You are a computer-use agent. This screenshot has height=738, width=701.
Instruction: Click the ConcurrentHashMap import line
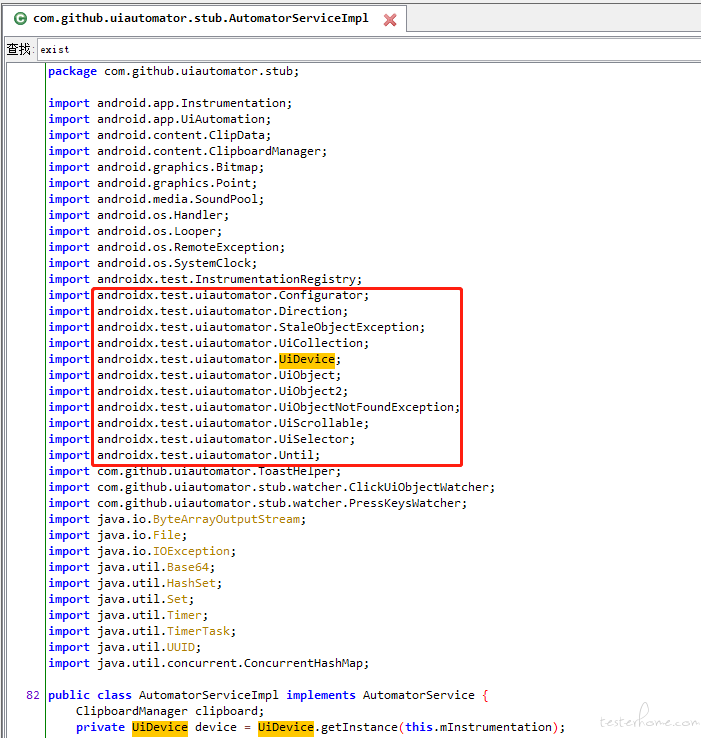click(209, 663)
